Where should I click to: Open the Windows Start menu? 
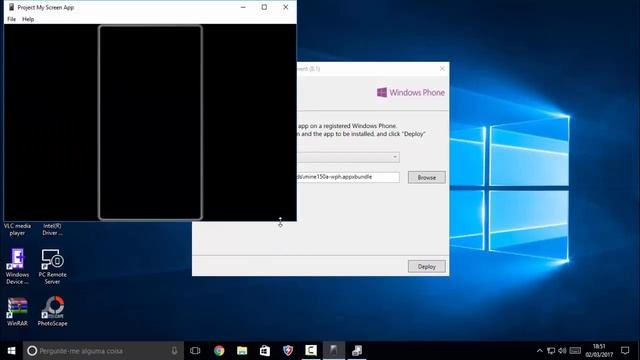click(11, 351)
